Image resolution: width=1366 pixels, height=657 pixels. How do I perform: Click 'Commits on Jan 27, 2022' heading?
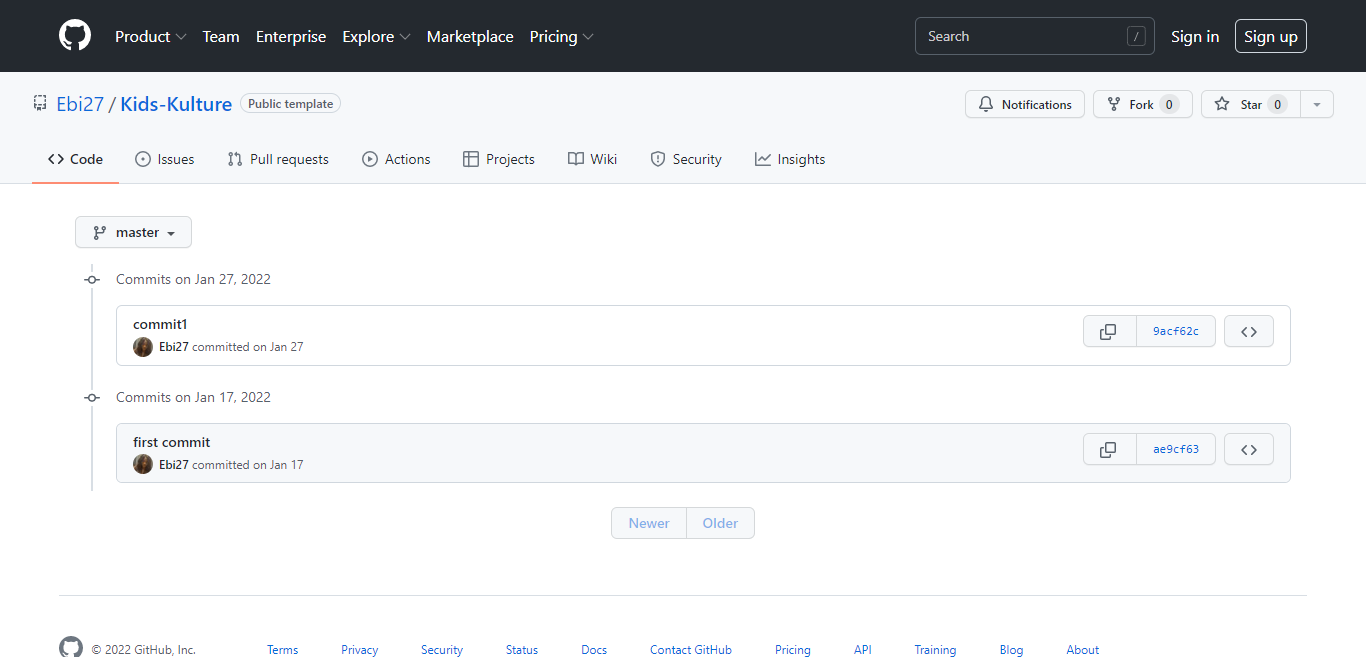(x=193, y=279)
